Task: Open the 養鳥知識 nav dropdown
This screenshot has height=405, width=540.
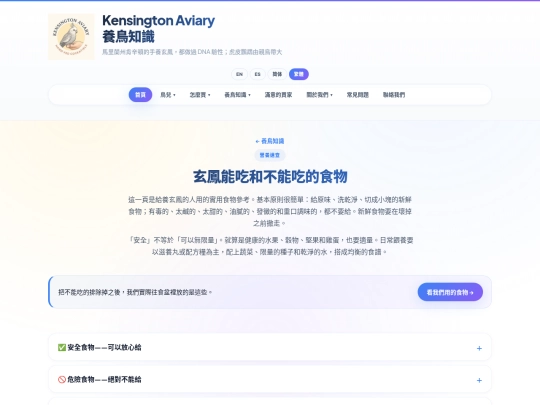Action: tap(237, 95)
